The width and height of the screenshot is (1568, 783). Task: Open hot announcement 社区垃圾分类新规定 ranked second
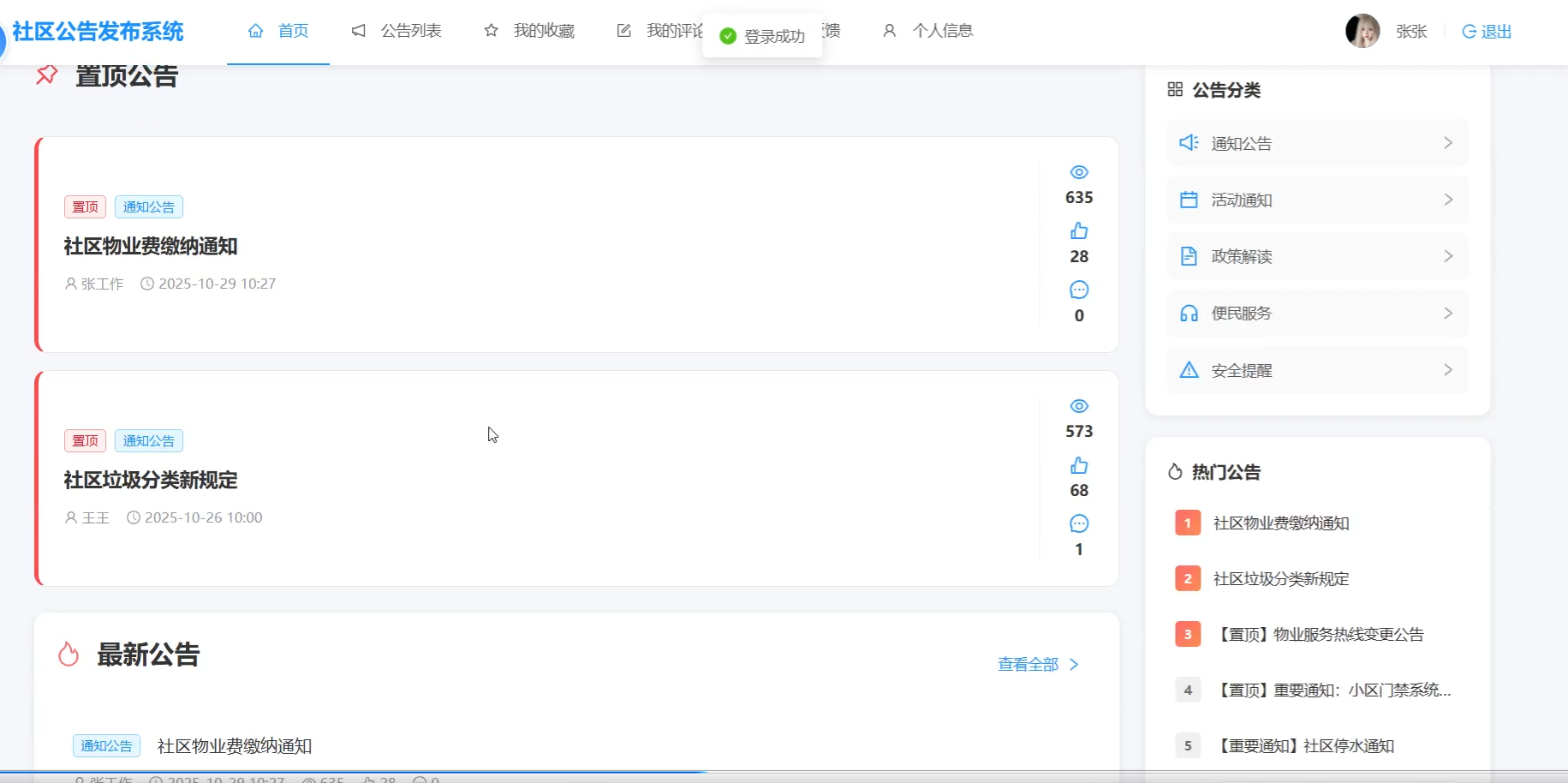[1280, 579]
